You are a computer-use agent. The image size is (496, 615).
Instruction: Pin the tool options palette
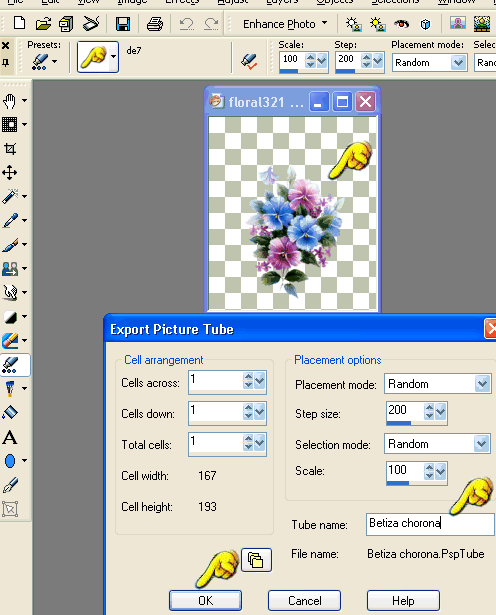5,62
